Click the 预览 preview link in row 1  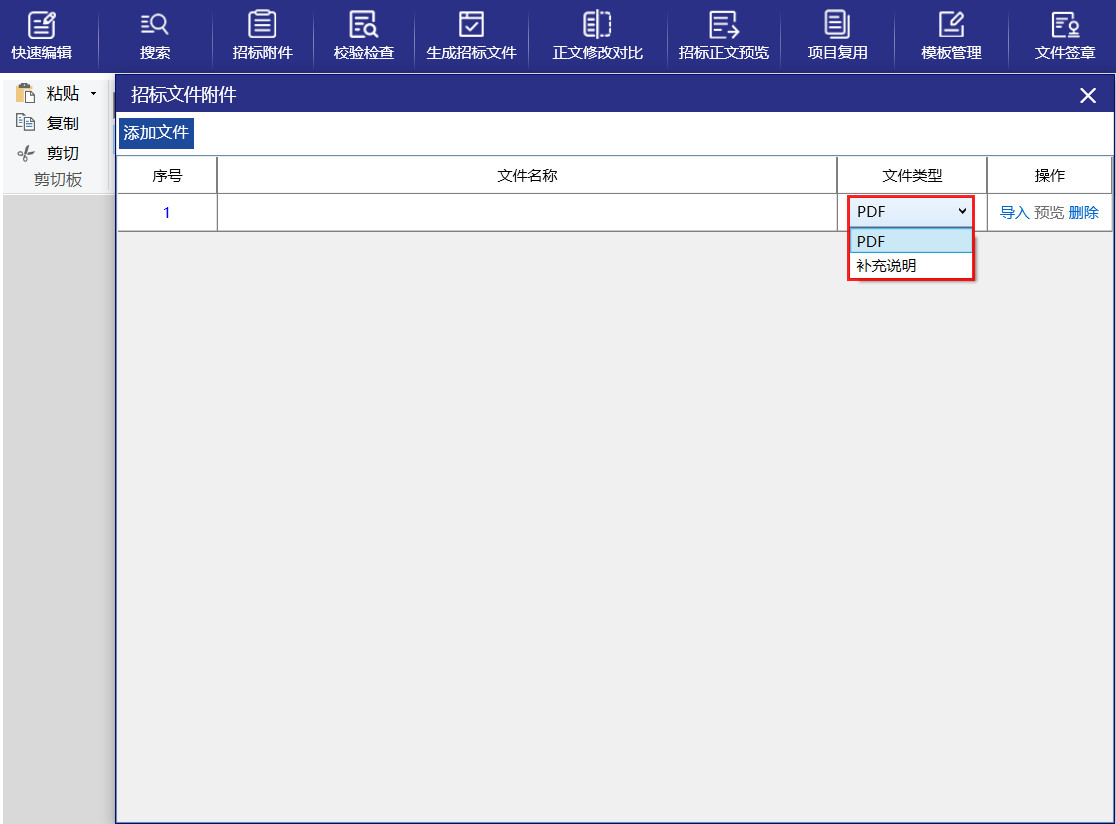click(1048, 212)
